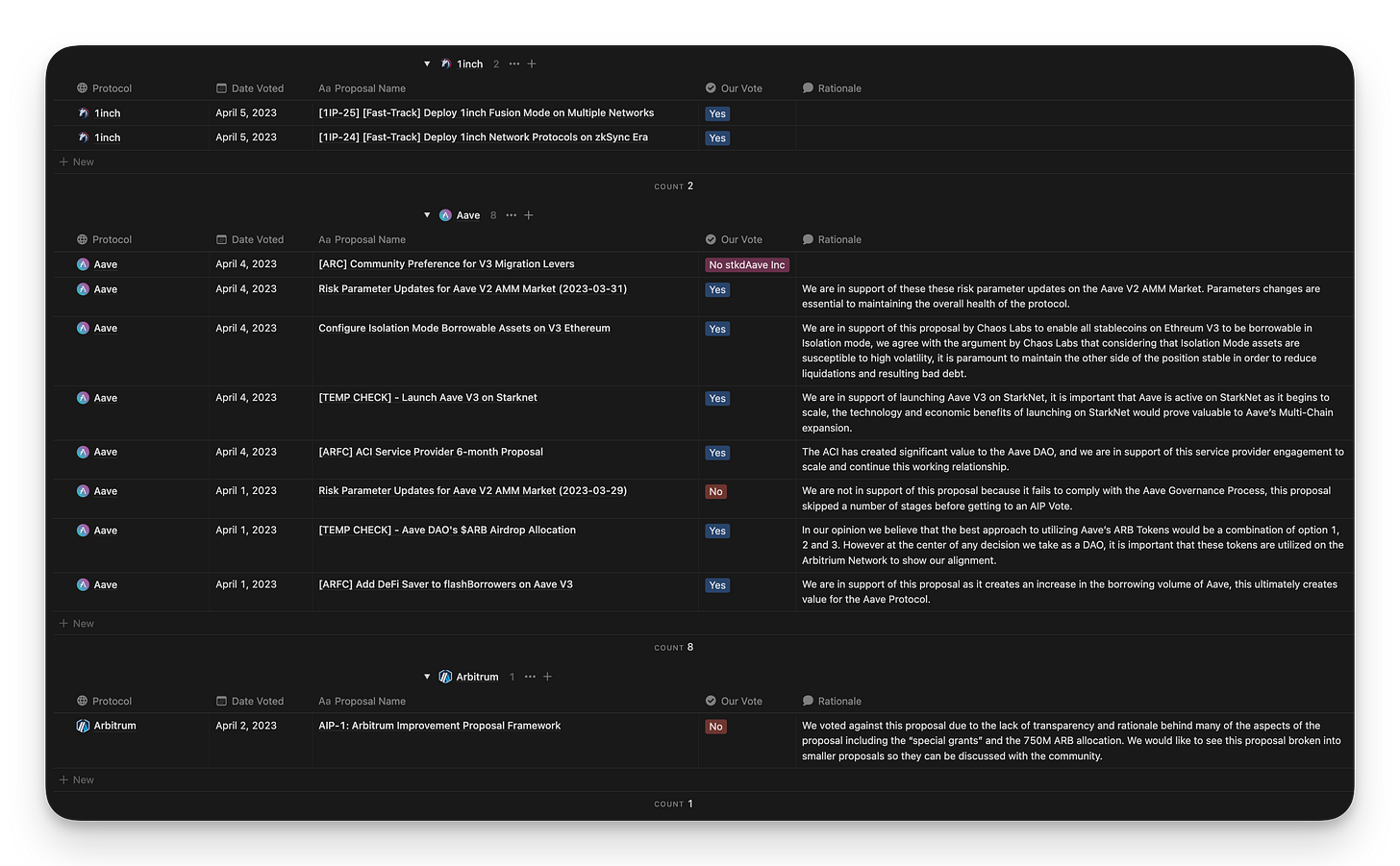
Task: Click the Rationale header in Arbitrum table
Action: coord(832,702)
